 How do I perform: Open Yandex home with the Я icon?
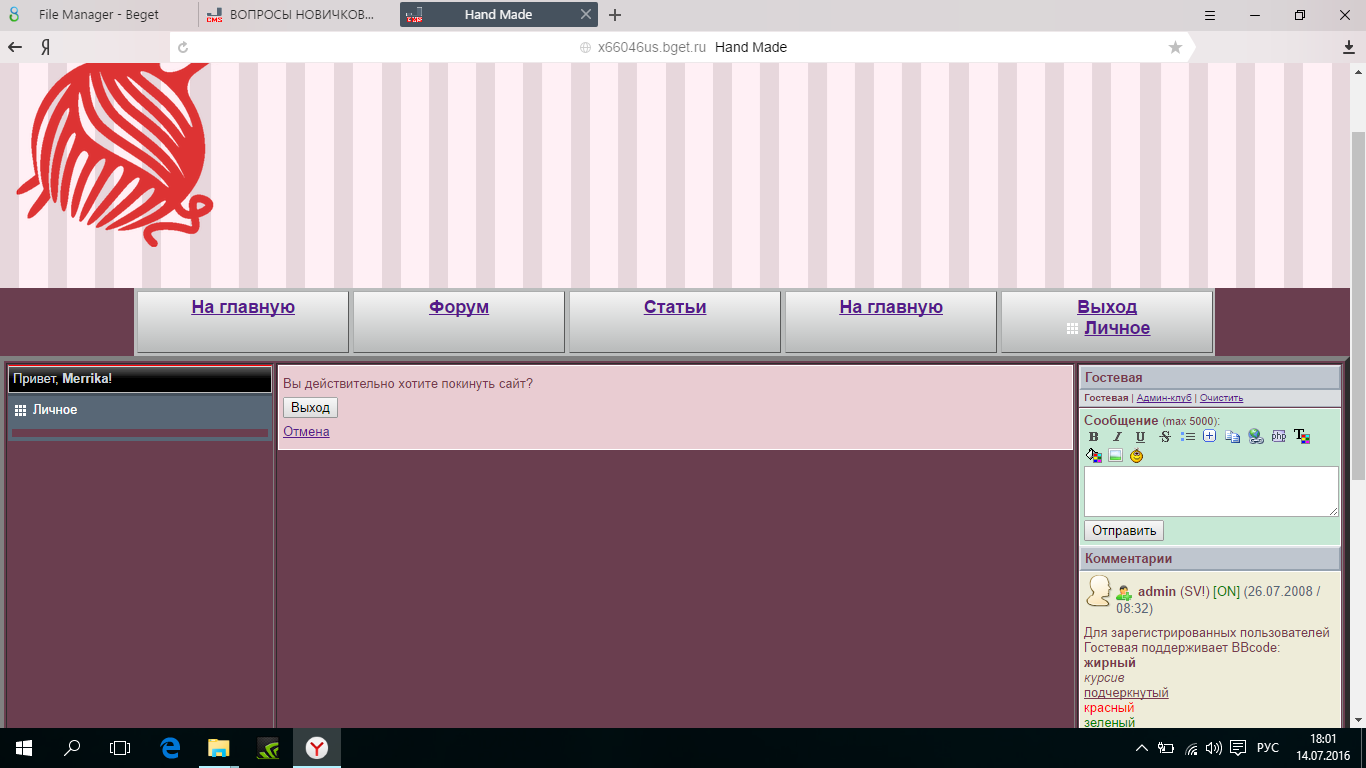coord(46,47)
